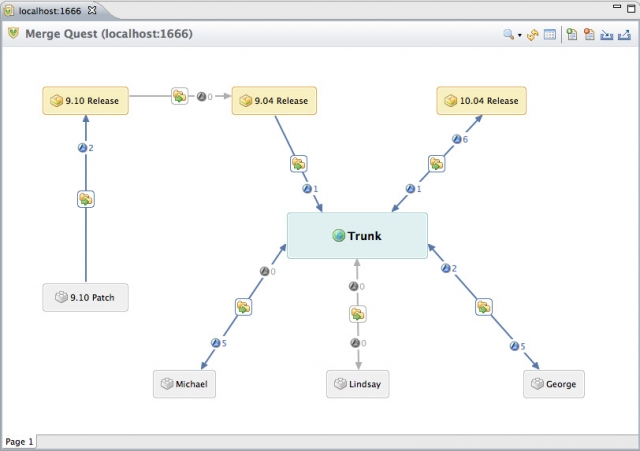Click the import arrow tray icon

[606, 34]
